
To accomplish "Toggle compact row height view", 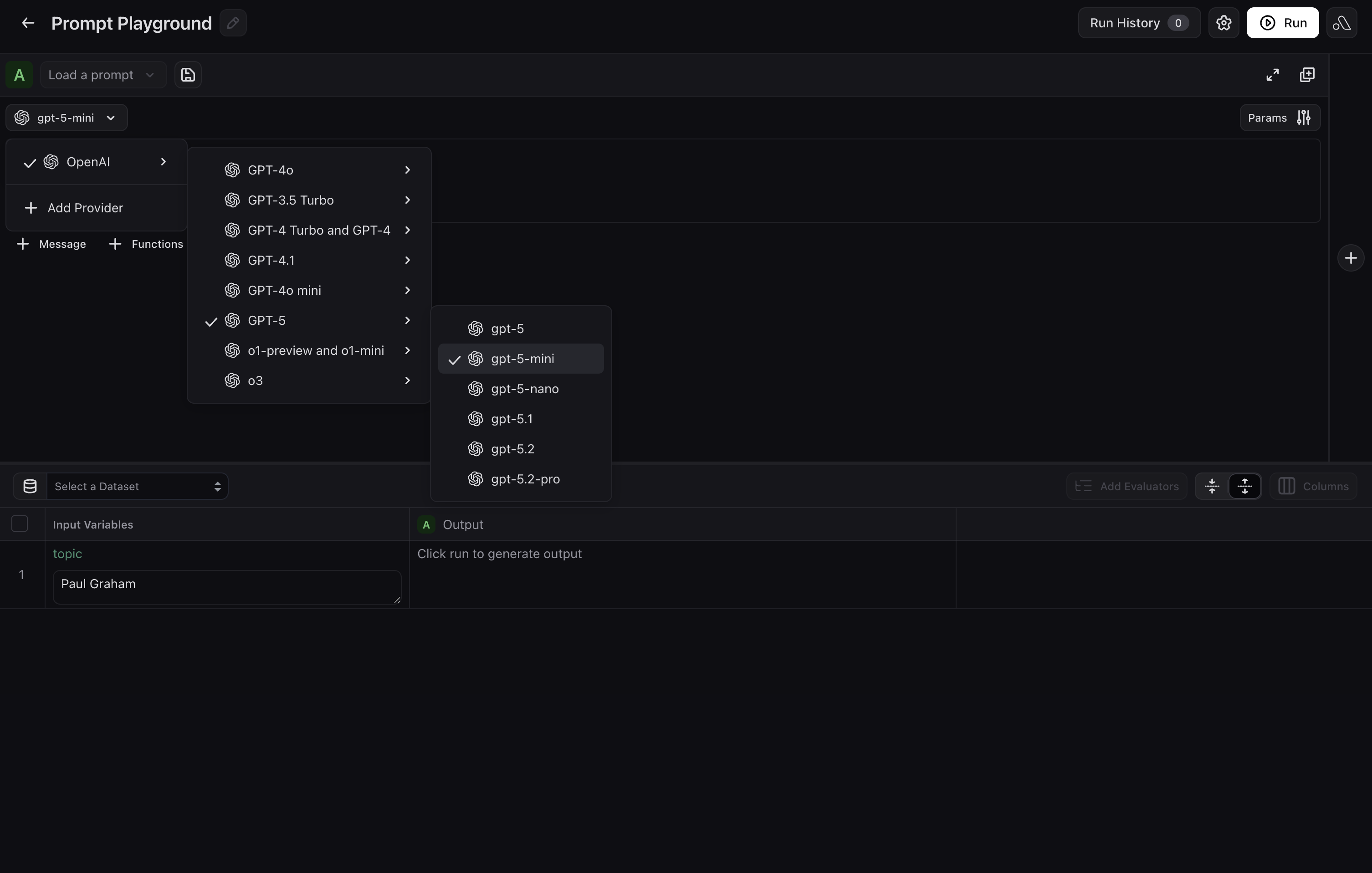I will (x=1212, y=486).
